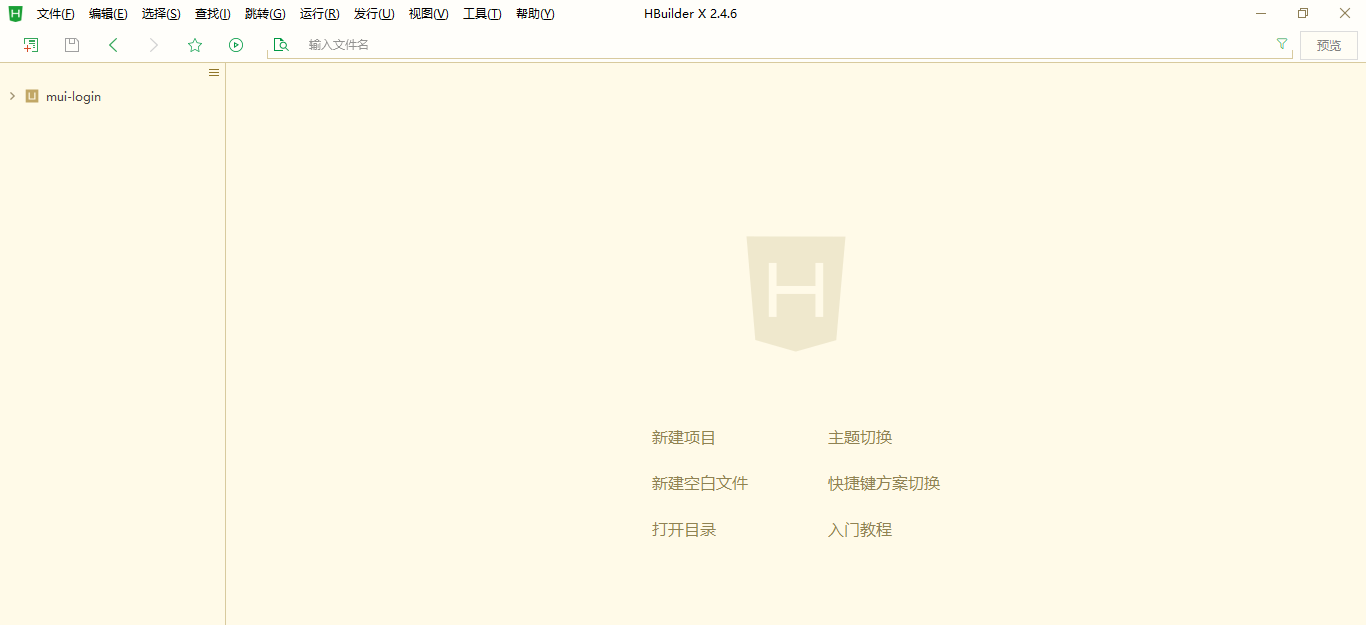Click the green HBuilder logo in the title bar
The image size is (1366, 625).
(14, 13)
